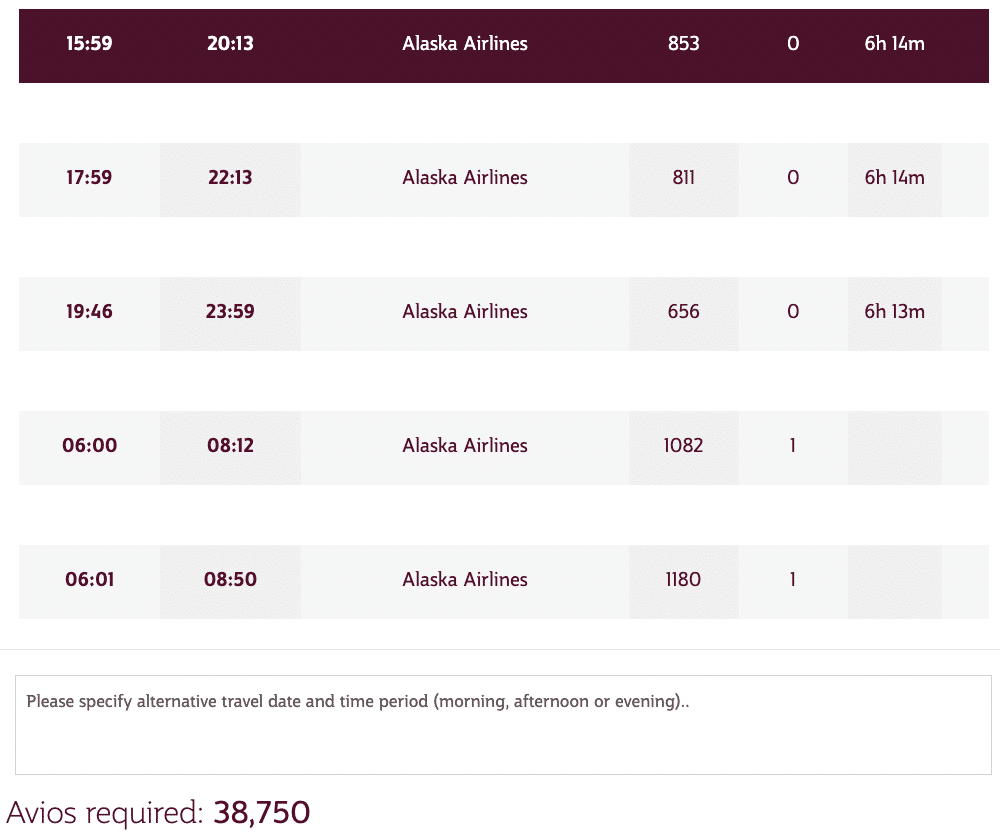Click arrival time 23:59
The height and width of the screenshot is (838, 1000).
(x=230, y=312)
